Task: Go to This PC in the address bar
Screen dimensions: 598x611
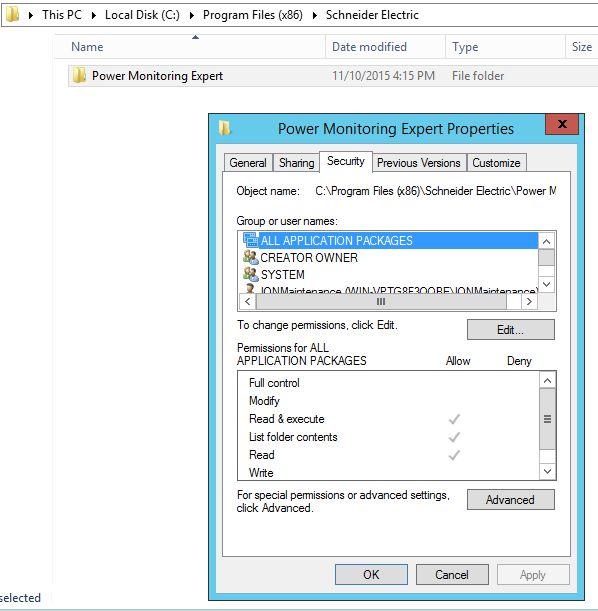Action: coord(62,15)
